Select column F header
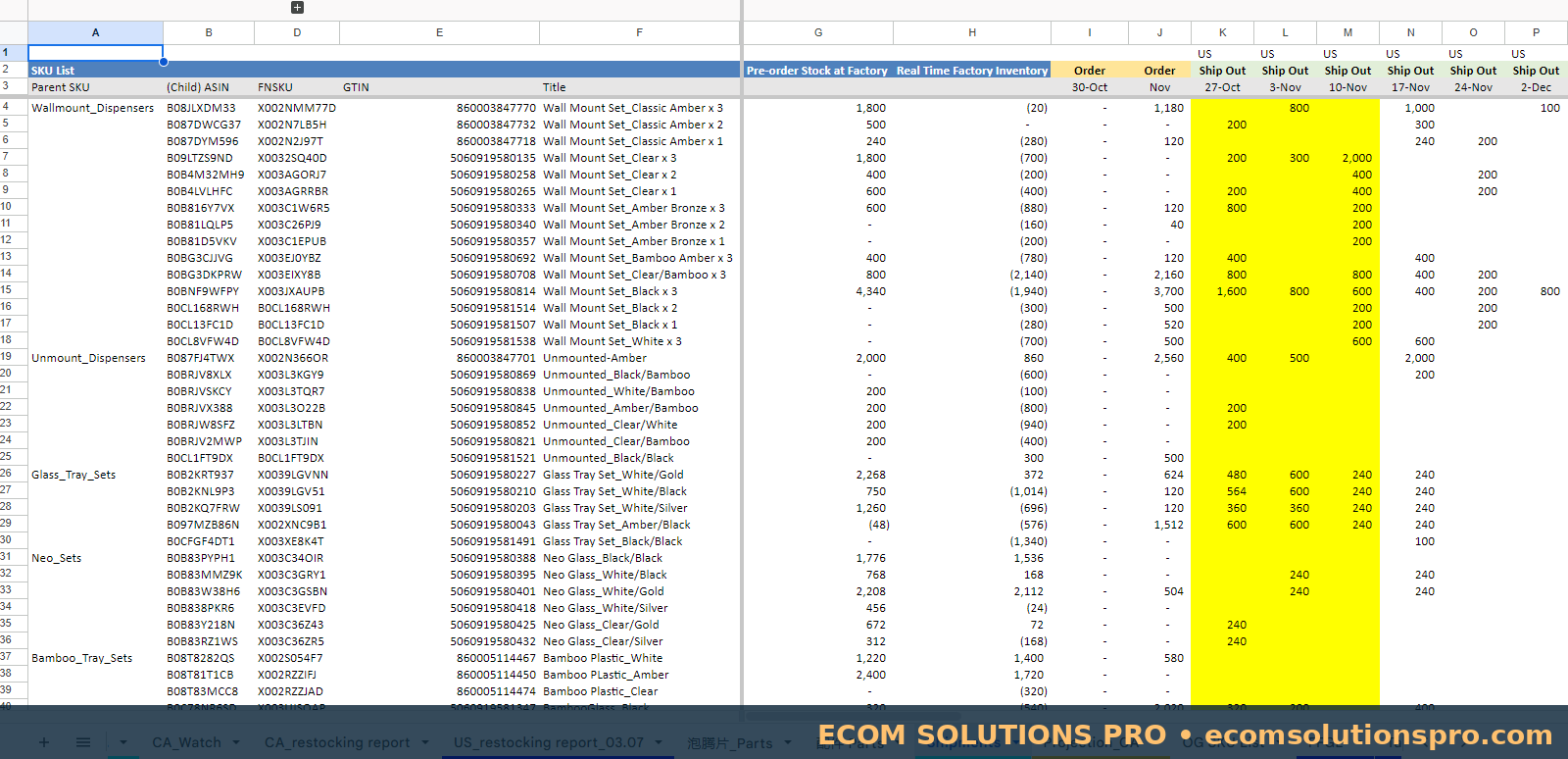 [x=639, y=32]
